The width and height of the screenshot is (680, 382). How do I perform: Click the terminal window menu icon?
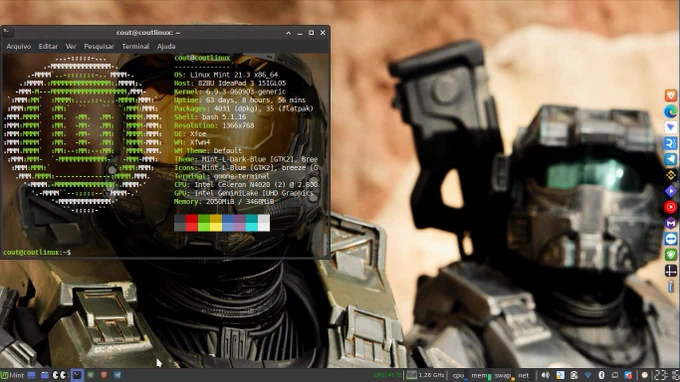click(7, 32)
